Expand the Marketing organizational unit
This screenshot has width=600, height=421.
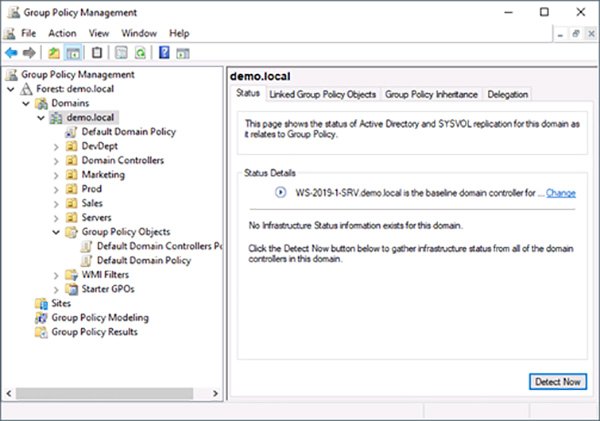point(56,175)
